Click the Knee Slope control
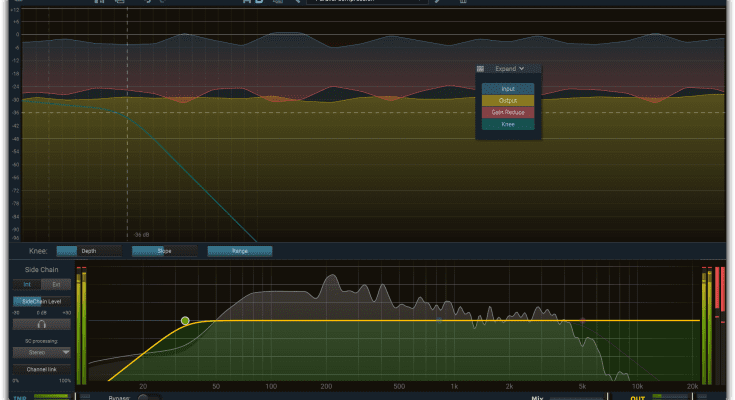The height and width of the screenshot is (400, 735). tap(164, 251)
